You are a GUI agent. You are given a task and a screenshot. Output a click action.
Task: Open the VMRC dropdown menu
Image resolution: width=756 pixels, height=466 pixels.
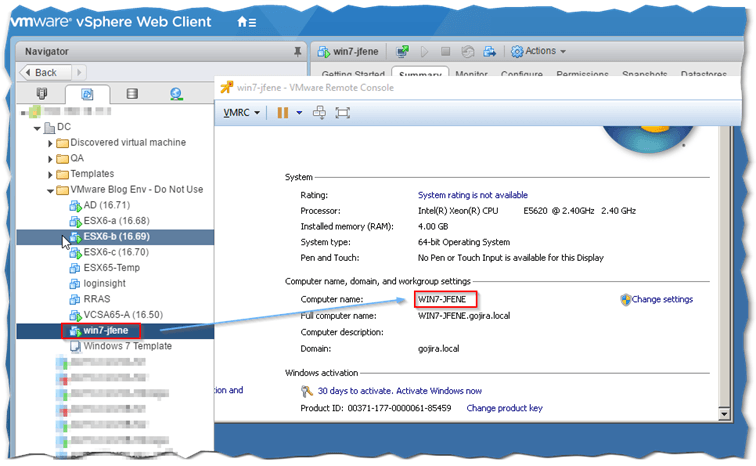241,113
